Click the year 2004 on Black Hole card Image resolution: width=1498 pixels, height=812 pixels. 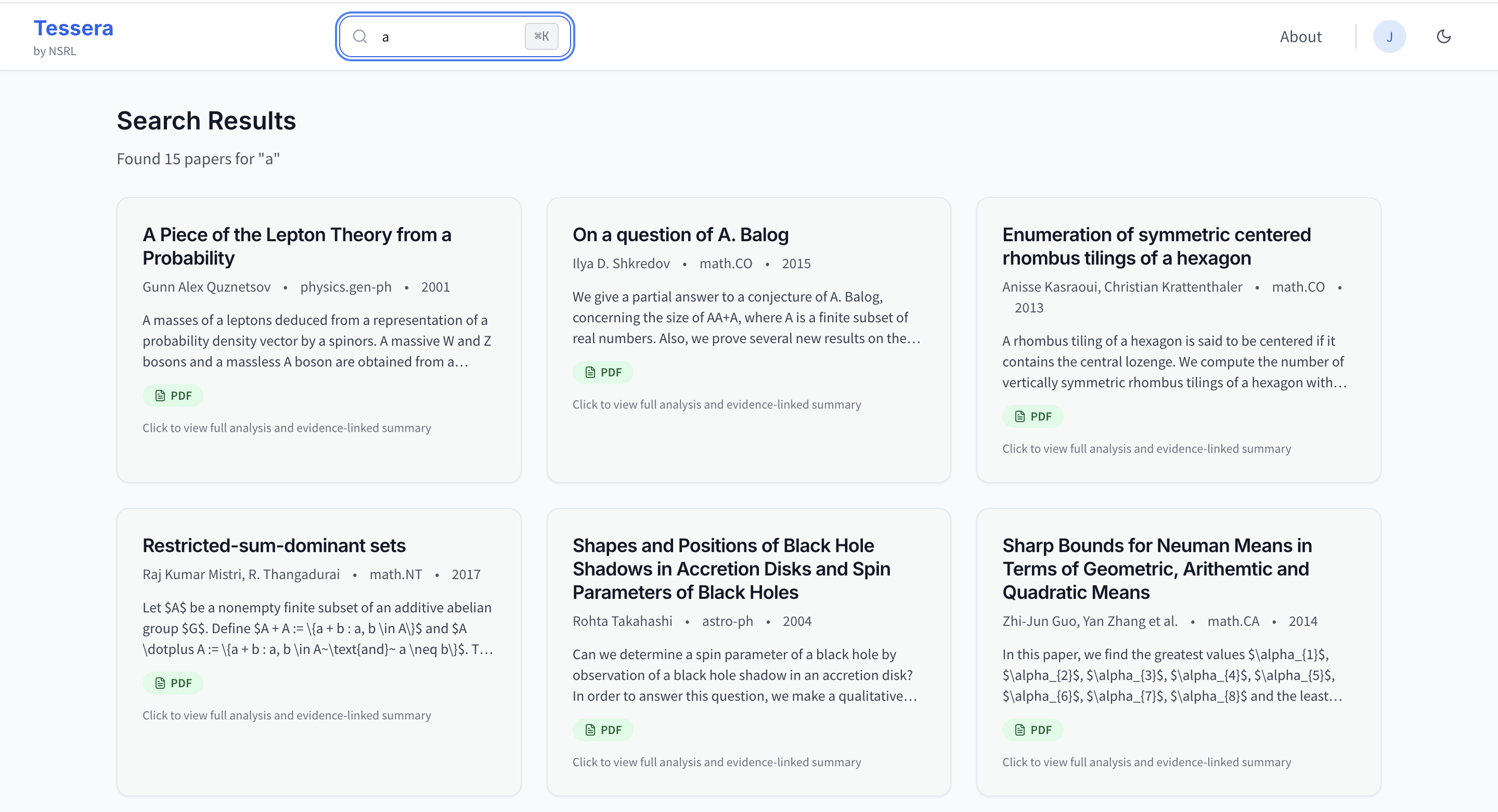pyautogui.click(x=797, y=621)
